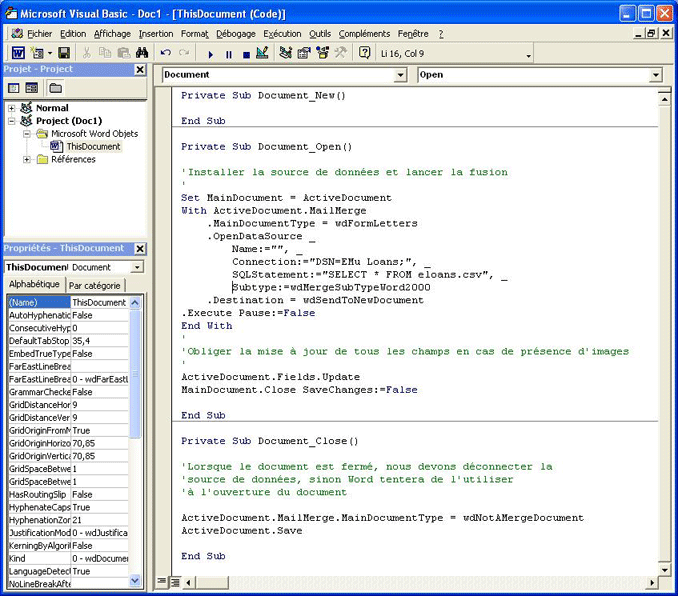Open the Edition menu
Image resolution: width=678 pixels, height=596 pixels.
pyautogui.click(x=73, y=34)
